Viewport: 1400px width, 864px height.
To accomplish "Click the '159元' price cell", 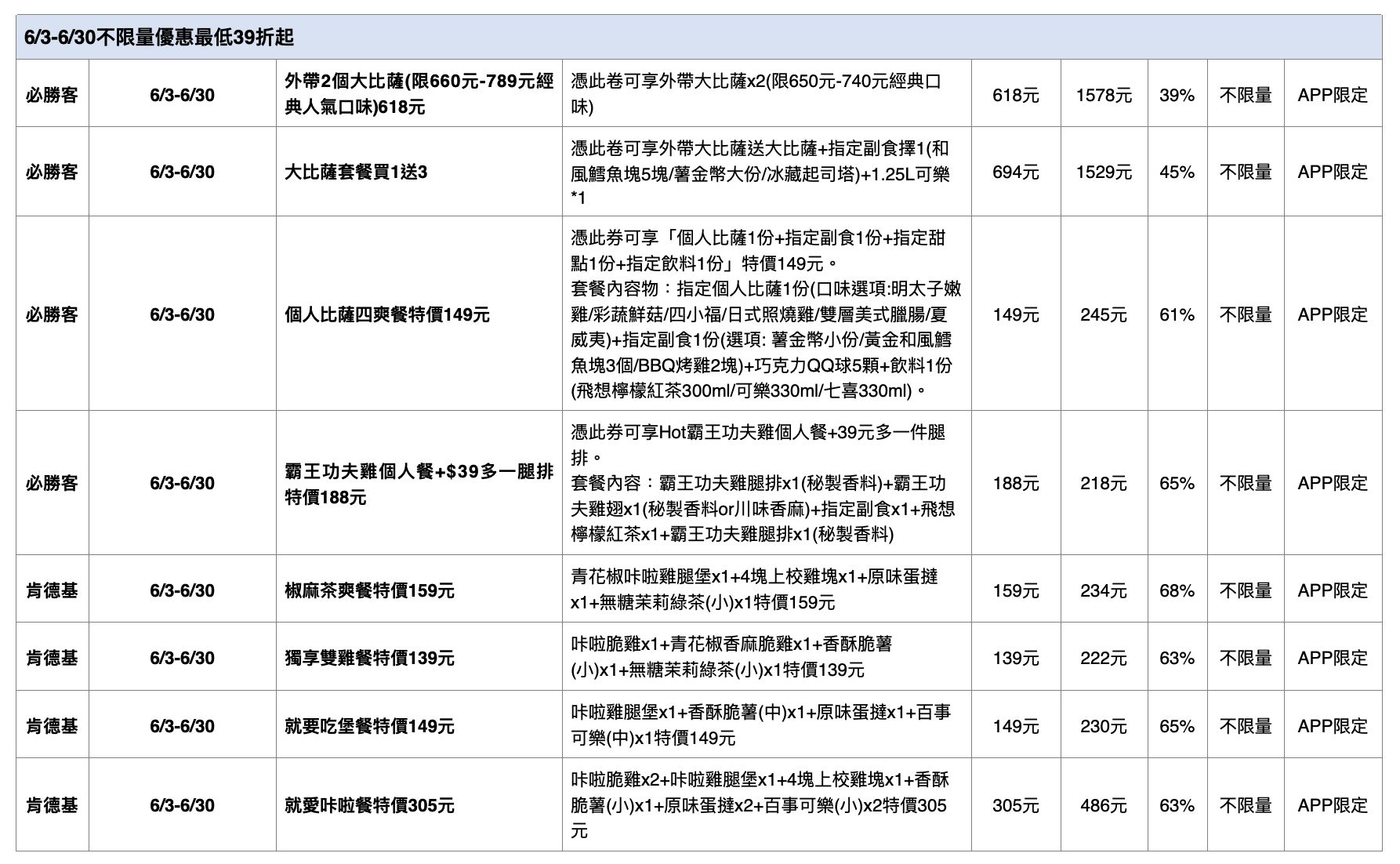I will point(1016,590).
